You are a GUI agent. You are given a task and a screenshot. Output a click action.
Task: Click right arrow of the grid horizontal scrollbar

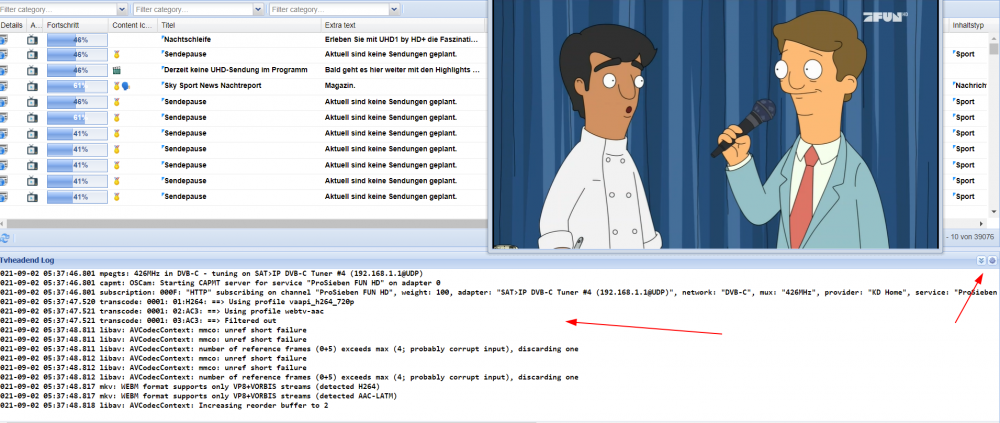pos(982,223)
